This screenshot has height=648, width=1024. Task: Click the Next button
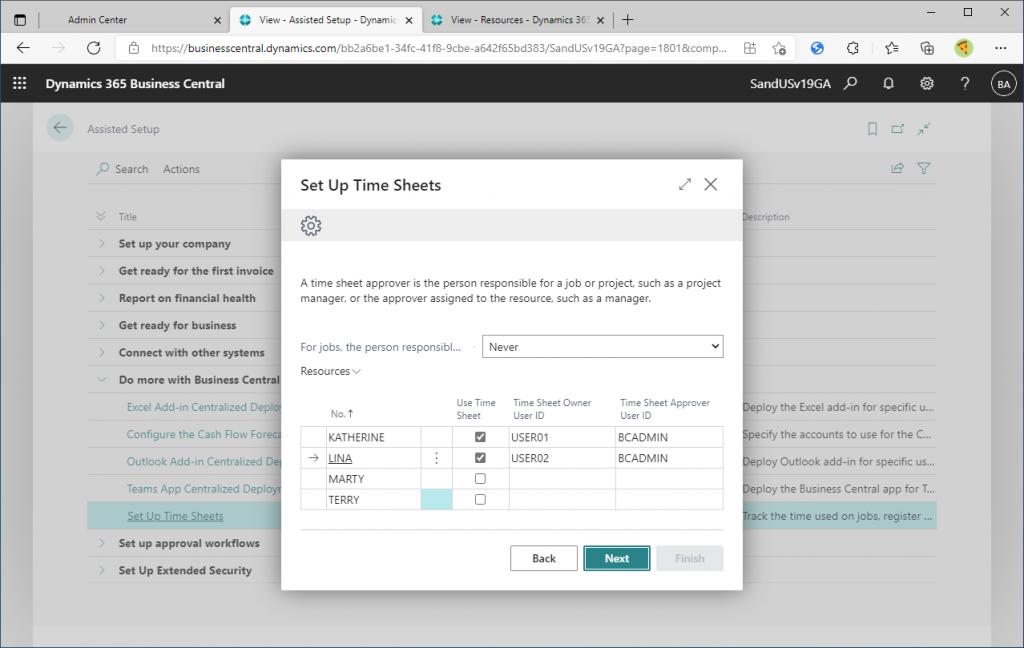(616, 559)
